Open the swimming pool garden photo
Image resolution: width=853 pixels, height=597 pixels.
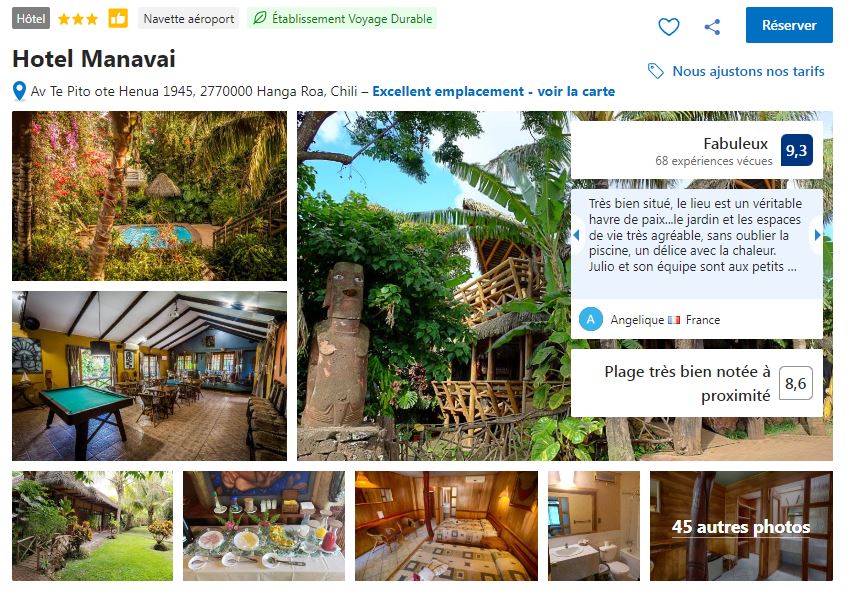pos(149,196)
